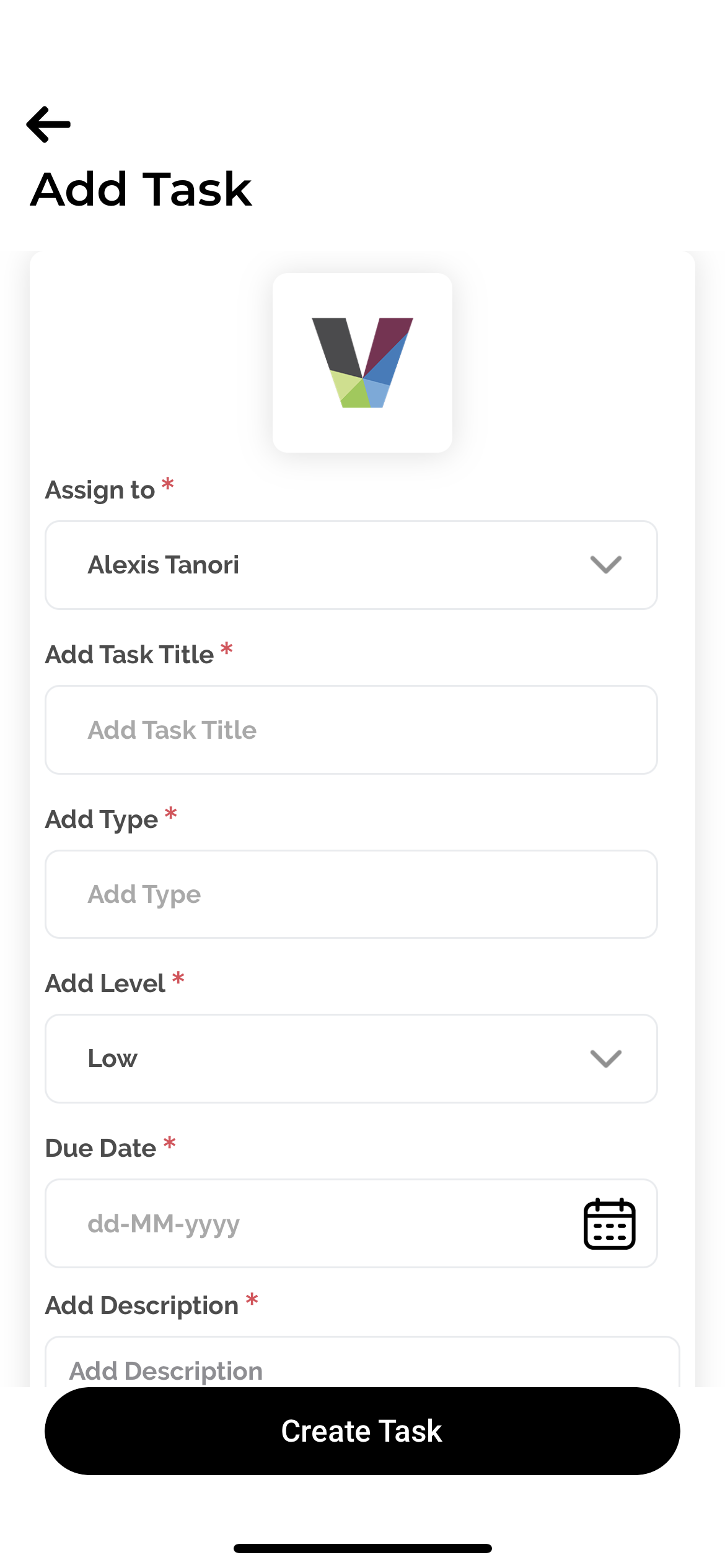Viewport: 725px width, 1568px height.
Task: Tap the red asterisk beside Due Date
Action: tap(169, 1146)
